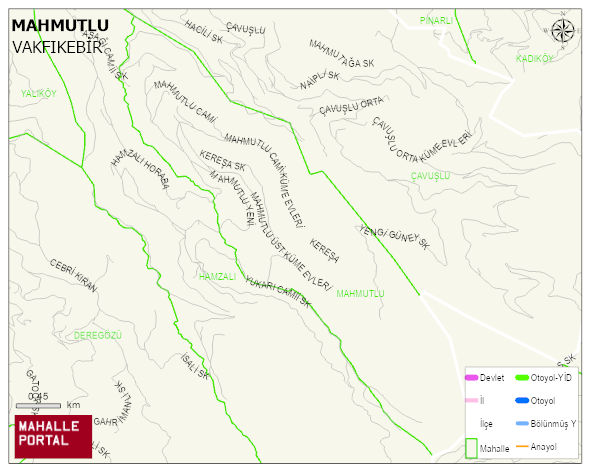Click the Otoyol blue legend swatch
The image size is (591, 472).
click(522, 400)
